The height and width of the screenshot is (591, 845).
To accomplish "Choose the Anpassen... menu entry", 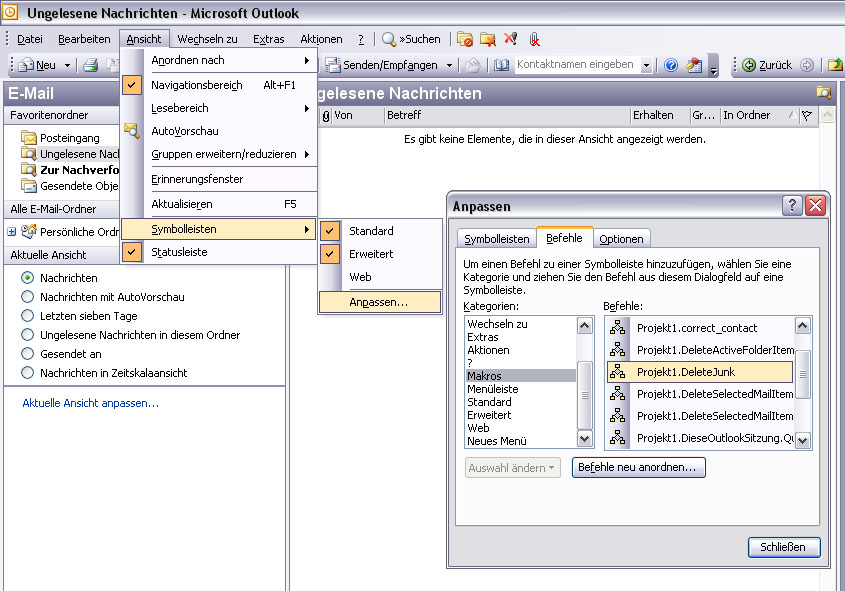I will coord(380,302).
